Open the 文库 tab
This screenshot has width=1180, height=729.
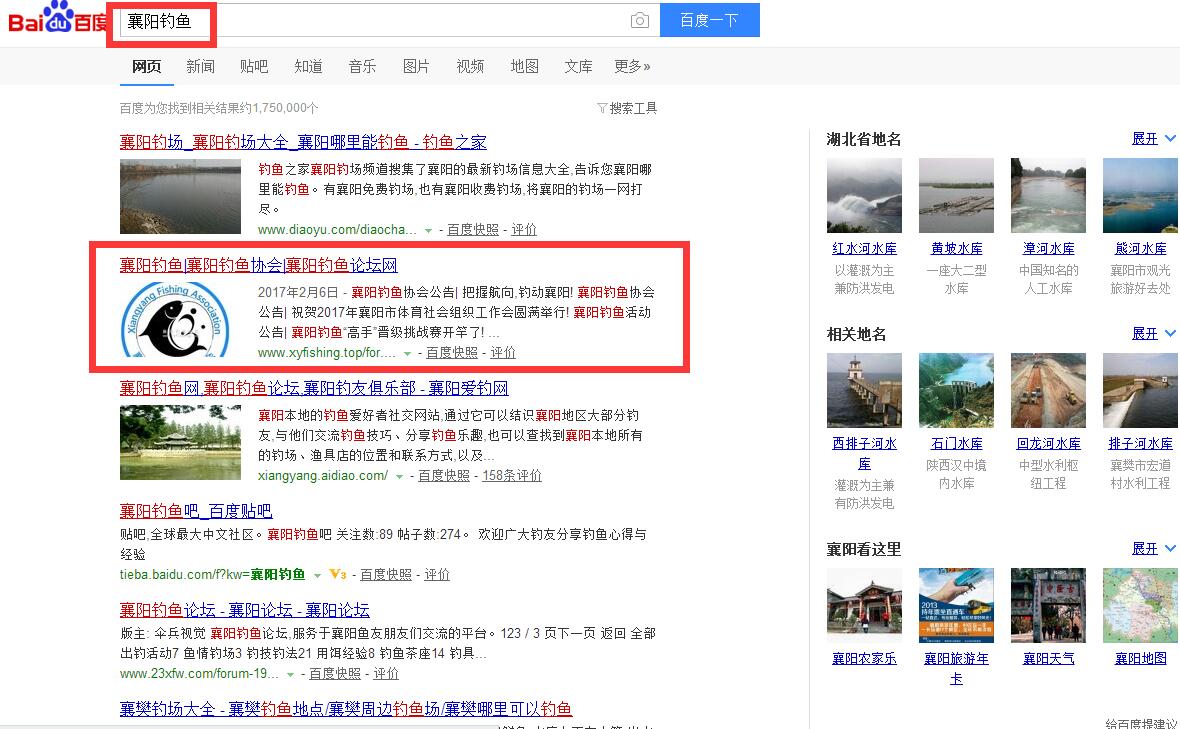coord(579,66)
